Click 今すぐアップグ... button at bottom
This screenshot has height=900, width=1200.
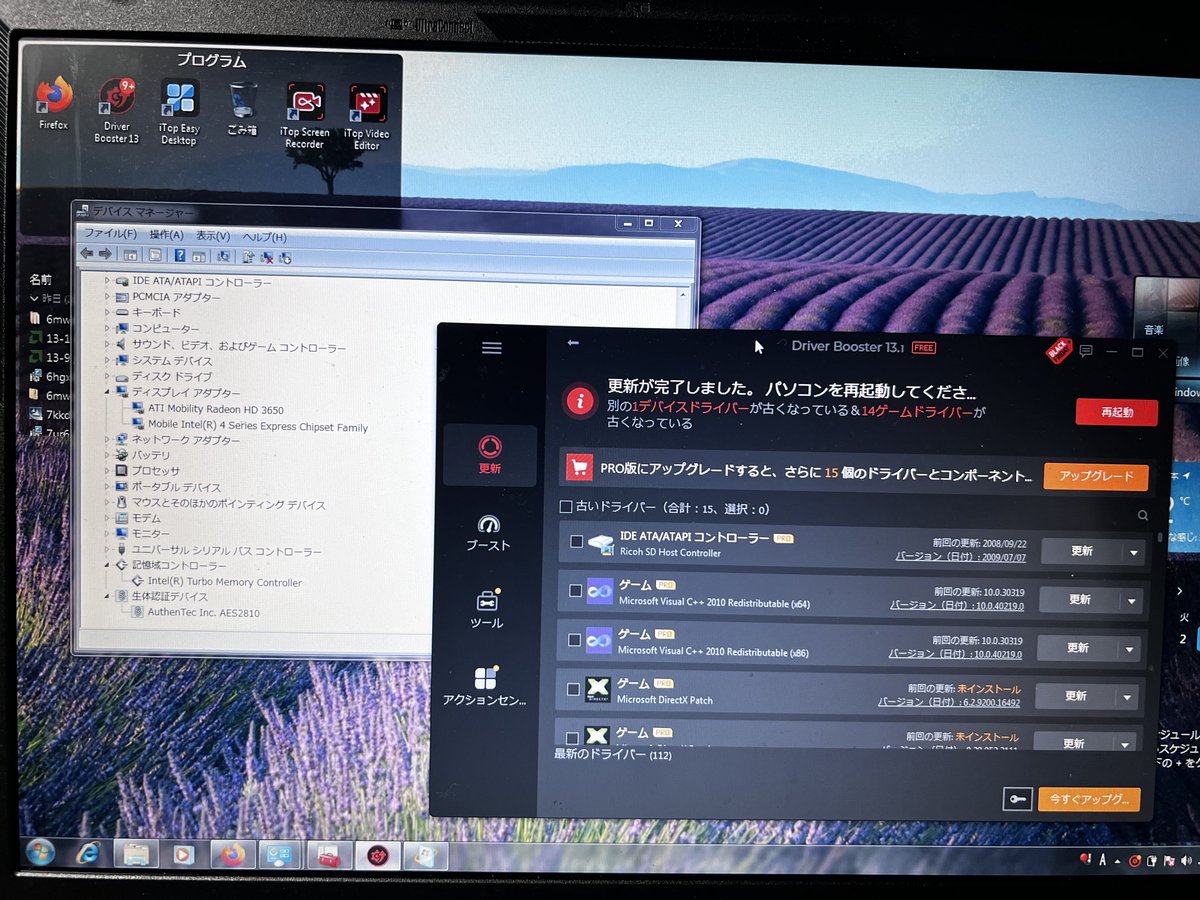1089,800
